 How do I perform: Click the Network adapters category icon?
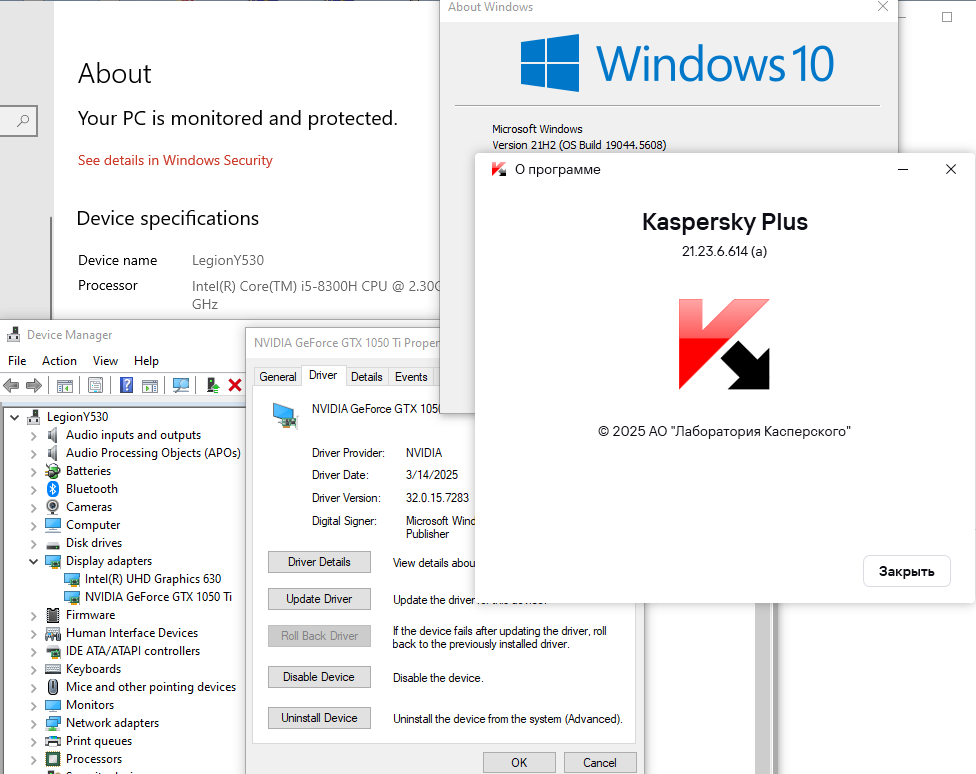coord(53,724)
